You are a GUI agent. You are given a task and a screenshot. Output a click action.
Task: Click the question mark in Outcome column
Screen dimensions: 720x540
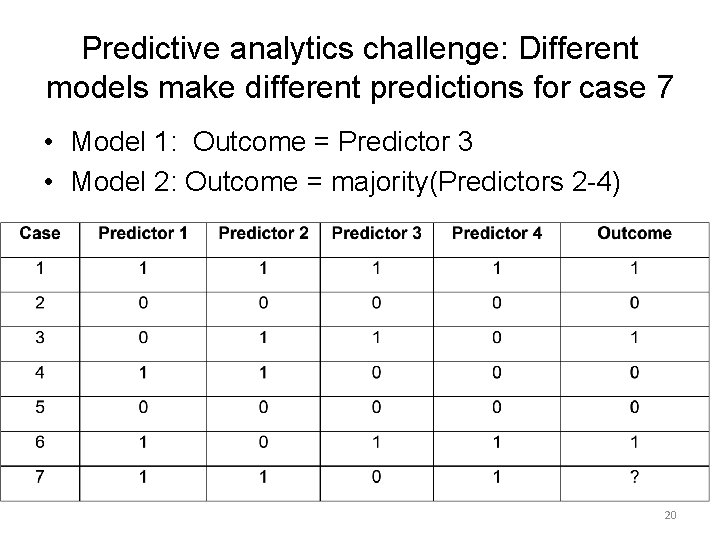tap(634, 478)
